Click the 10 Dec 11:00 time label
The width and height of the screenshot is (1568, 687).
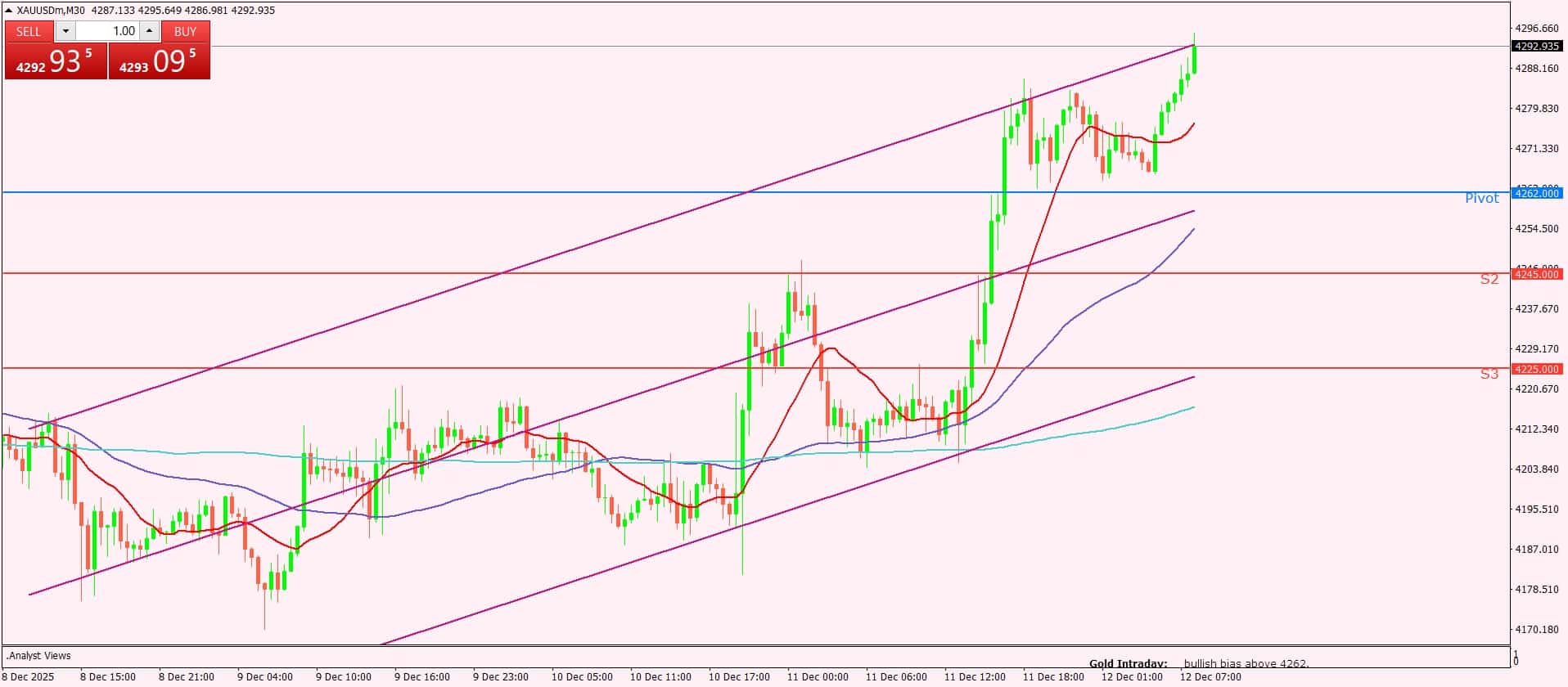tap(660, 677)
